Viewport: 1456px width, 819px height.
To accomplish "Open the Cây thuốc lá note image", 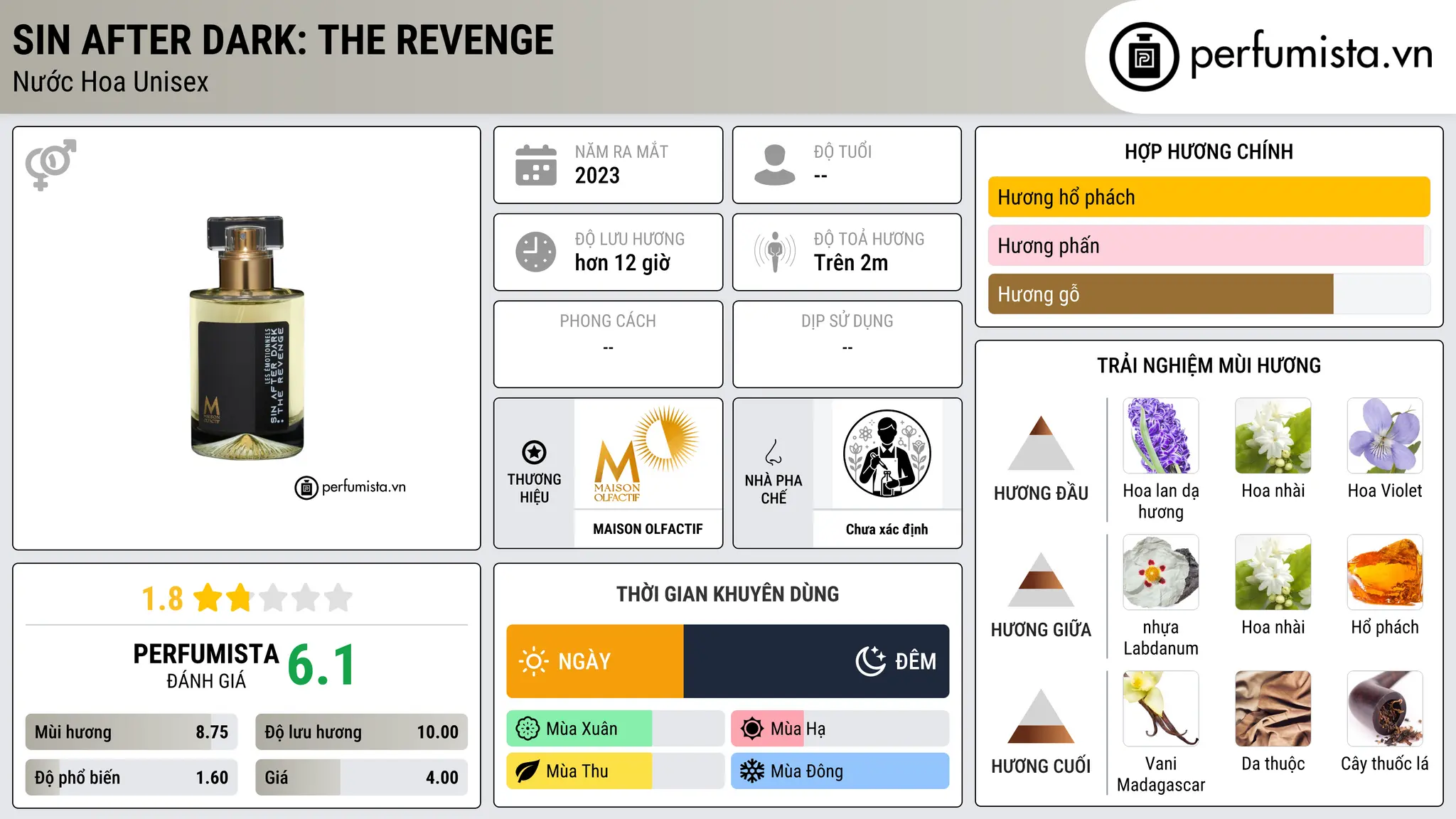I will tap(1385, 709).
